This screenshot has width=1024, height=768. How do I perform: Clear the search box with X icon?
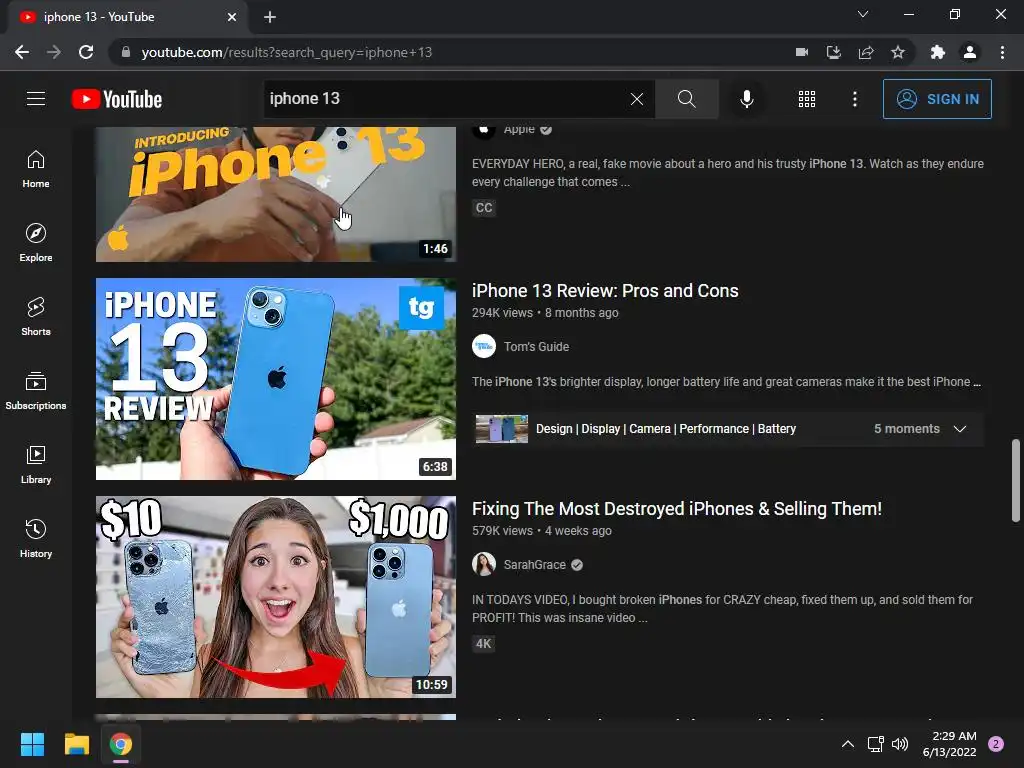click(x=637, y=99)
